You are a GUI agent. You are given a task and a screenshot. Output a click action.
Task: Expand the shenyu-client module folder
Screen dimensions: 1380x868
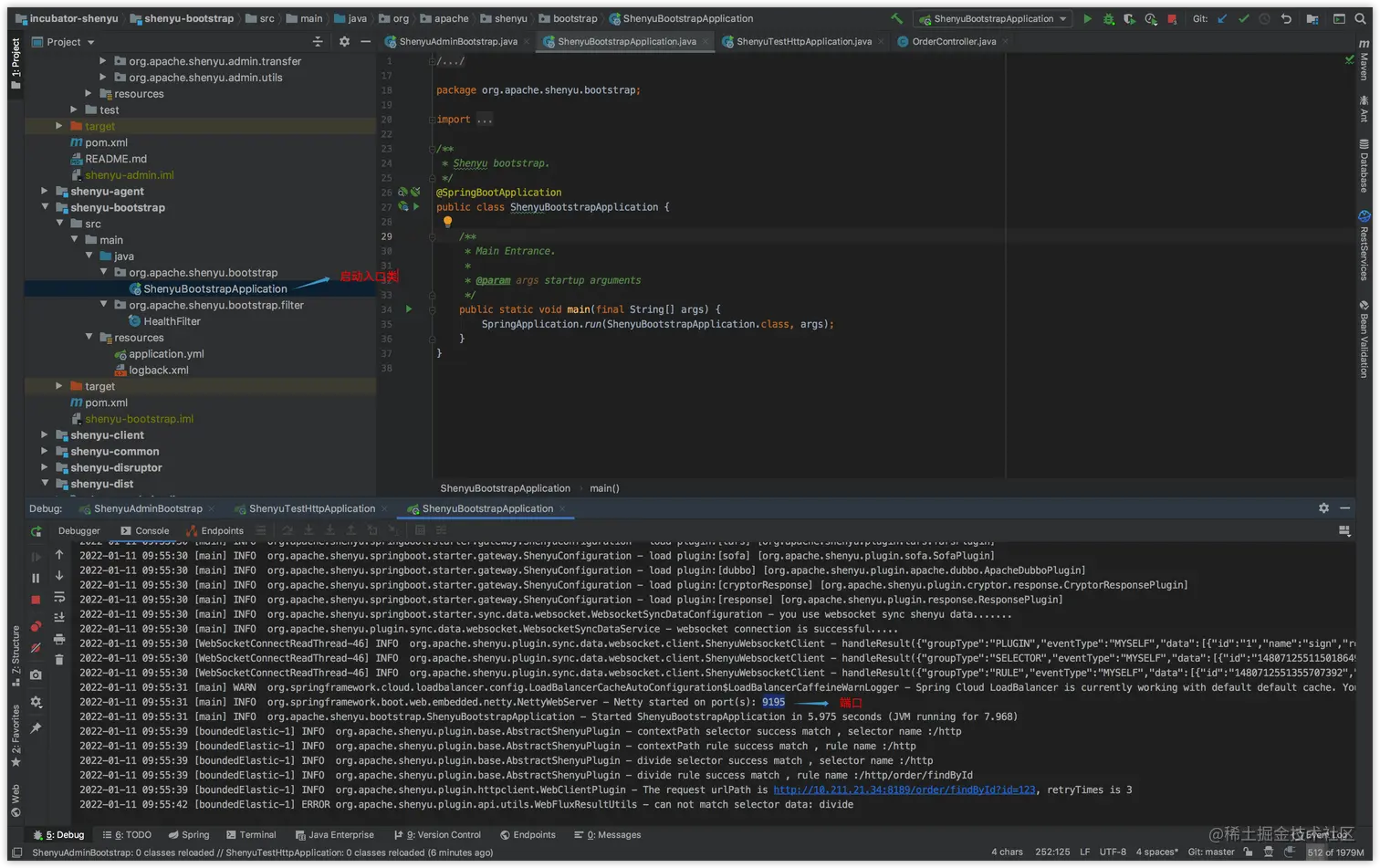(x=45, y=435)
